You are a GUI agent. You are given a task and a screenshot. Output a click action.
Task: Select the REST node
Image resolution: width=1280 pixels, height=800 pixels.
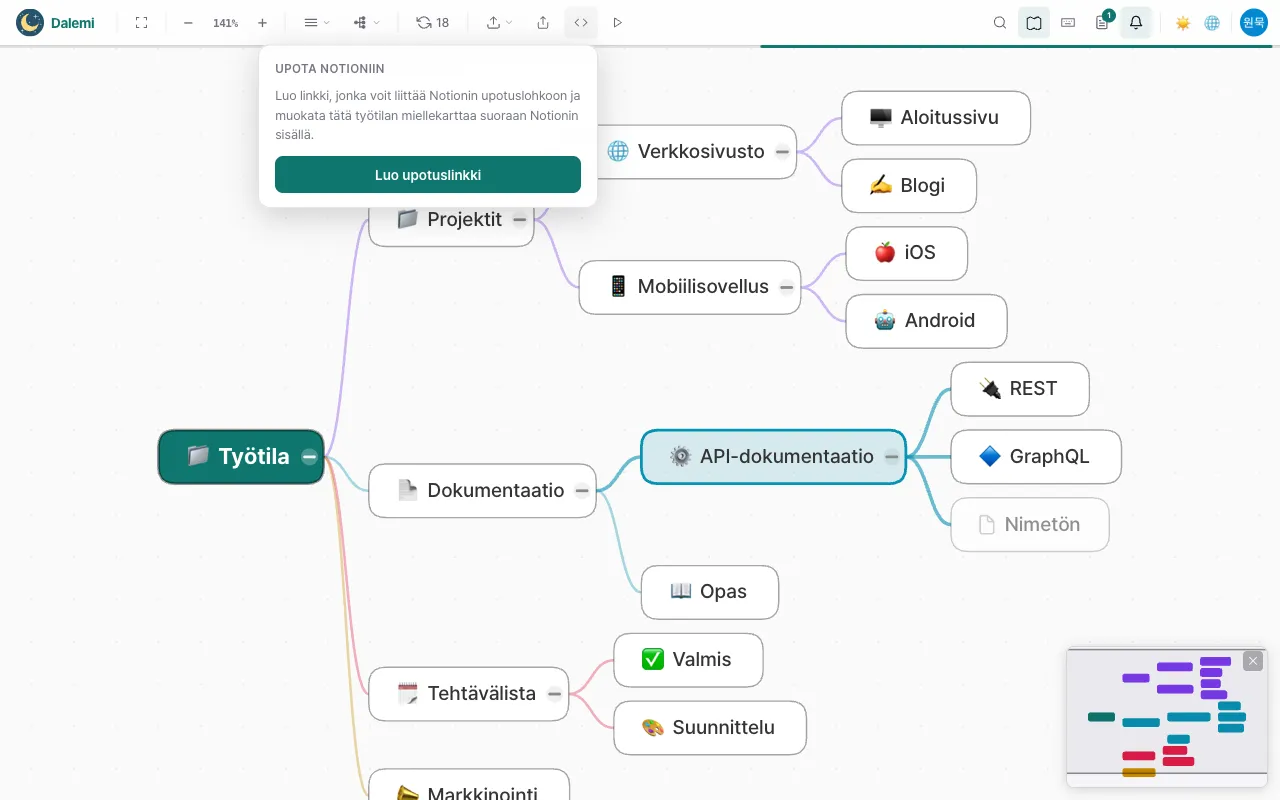[1020, 389]
